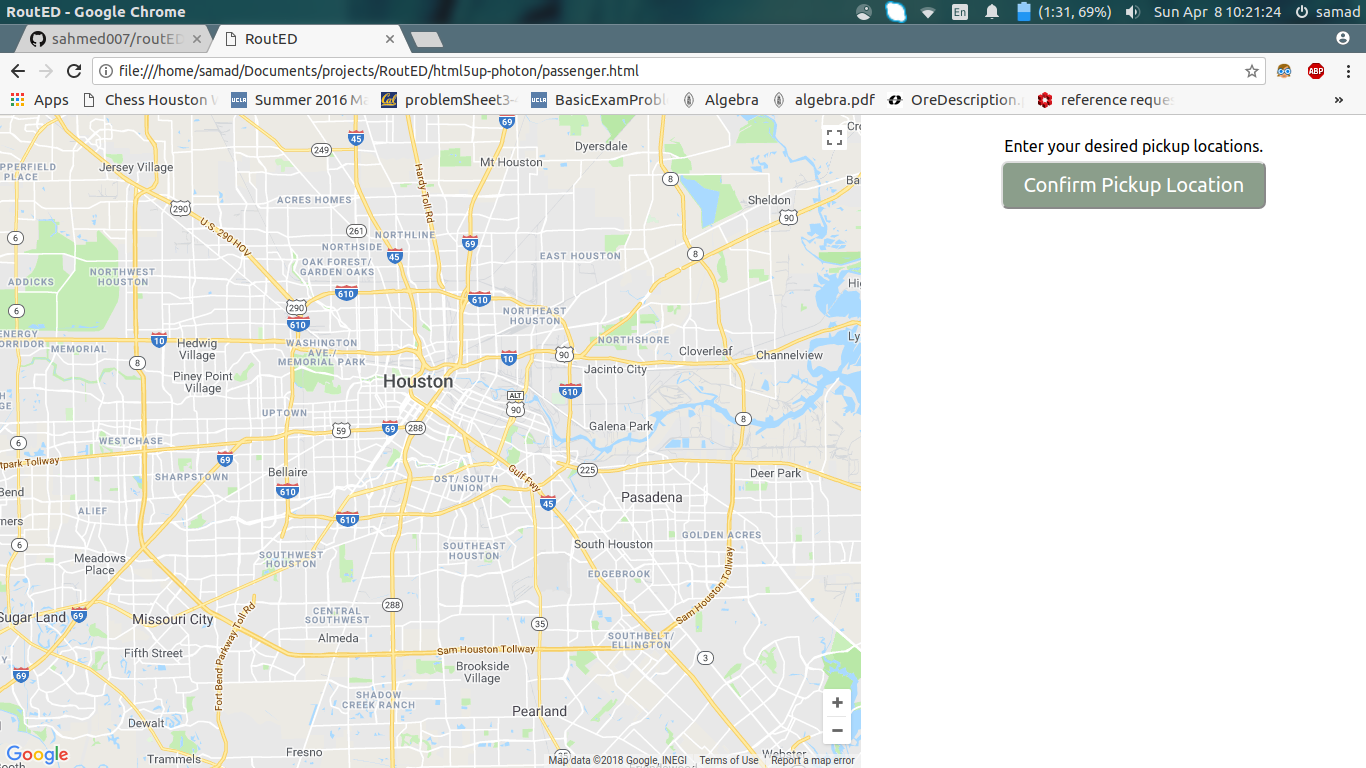Close the RoutED tab

coord(390,40)
